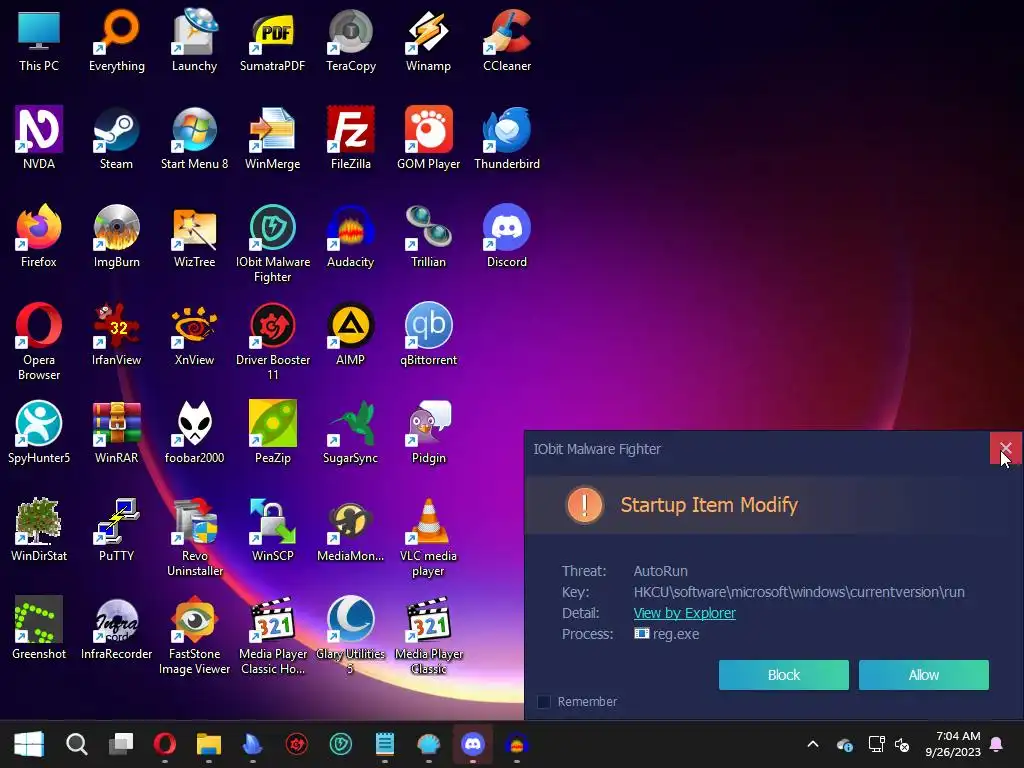The width and height of the screenshot is (1024, 768).
Task: Select the IrfanView desktop icon
Action: 117,334
